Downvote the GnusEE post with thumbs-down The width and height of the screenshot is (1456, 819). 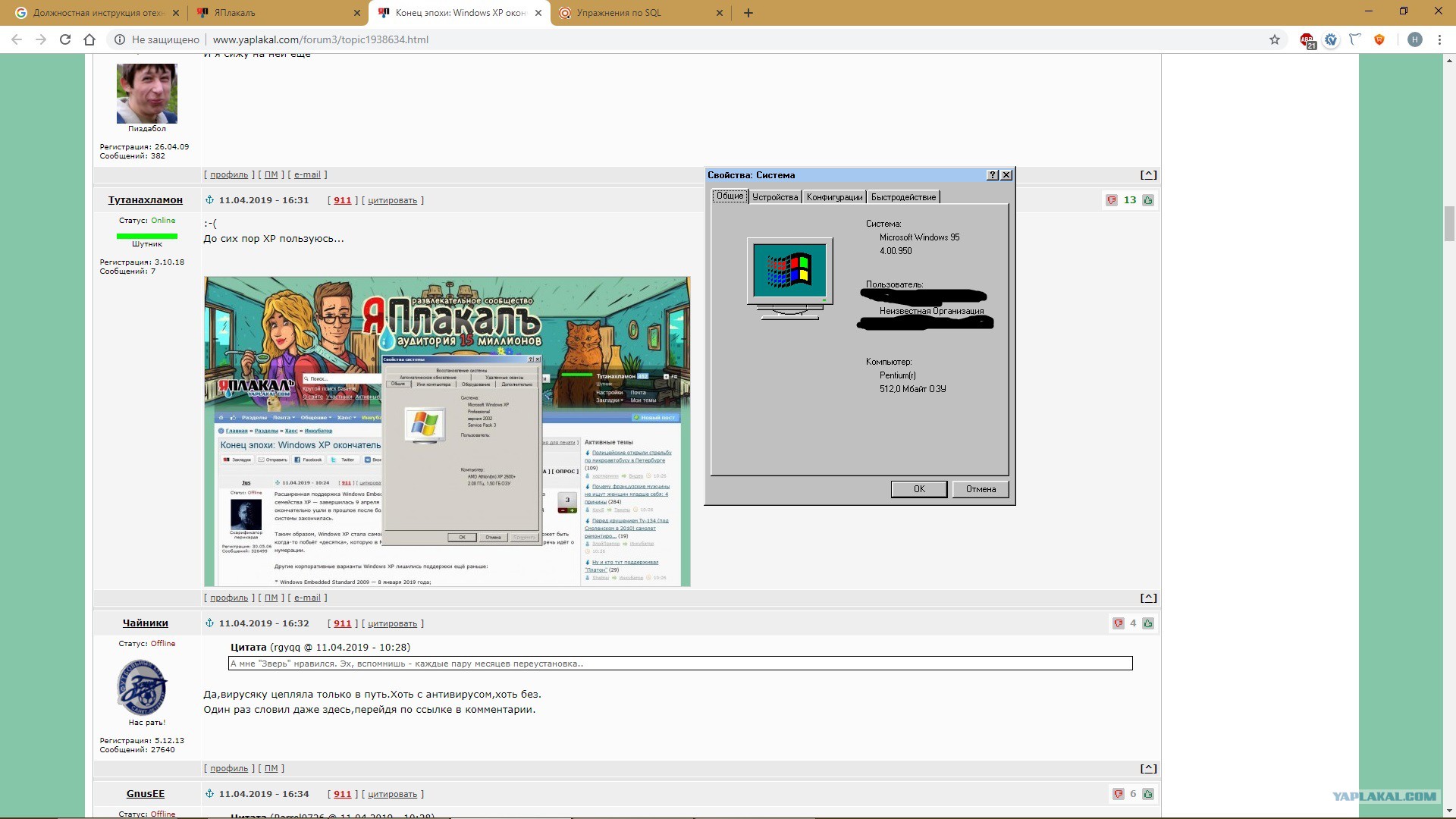pyautogui.click(x=1119, y=794)
